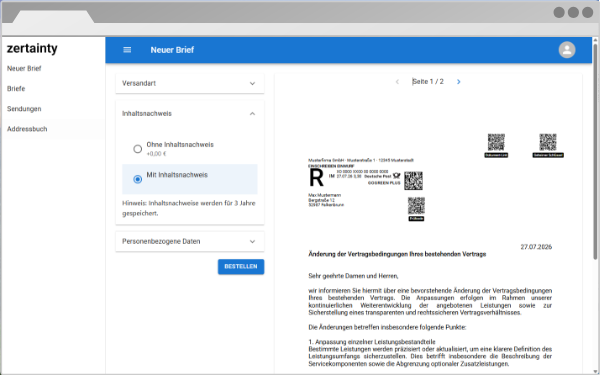Click the date "27.07.2026" in letter
This screenshot has height=375, width=600.
click(x=536, y=247)
